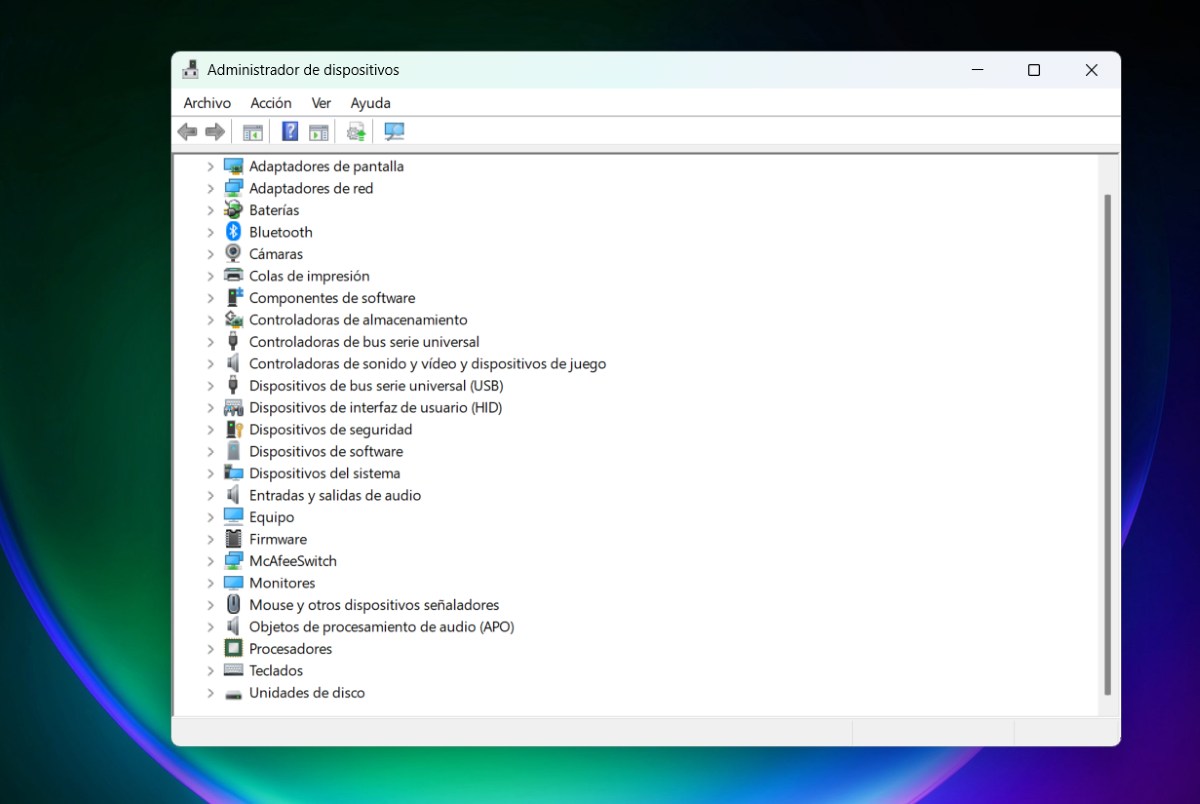Click the Administrador de dispositivos title bar icon
The height and width of the screenshot is (804, 1200).
click(191, 70)
